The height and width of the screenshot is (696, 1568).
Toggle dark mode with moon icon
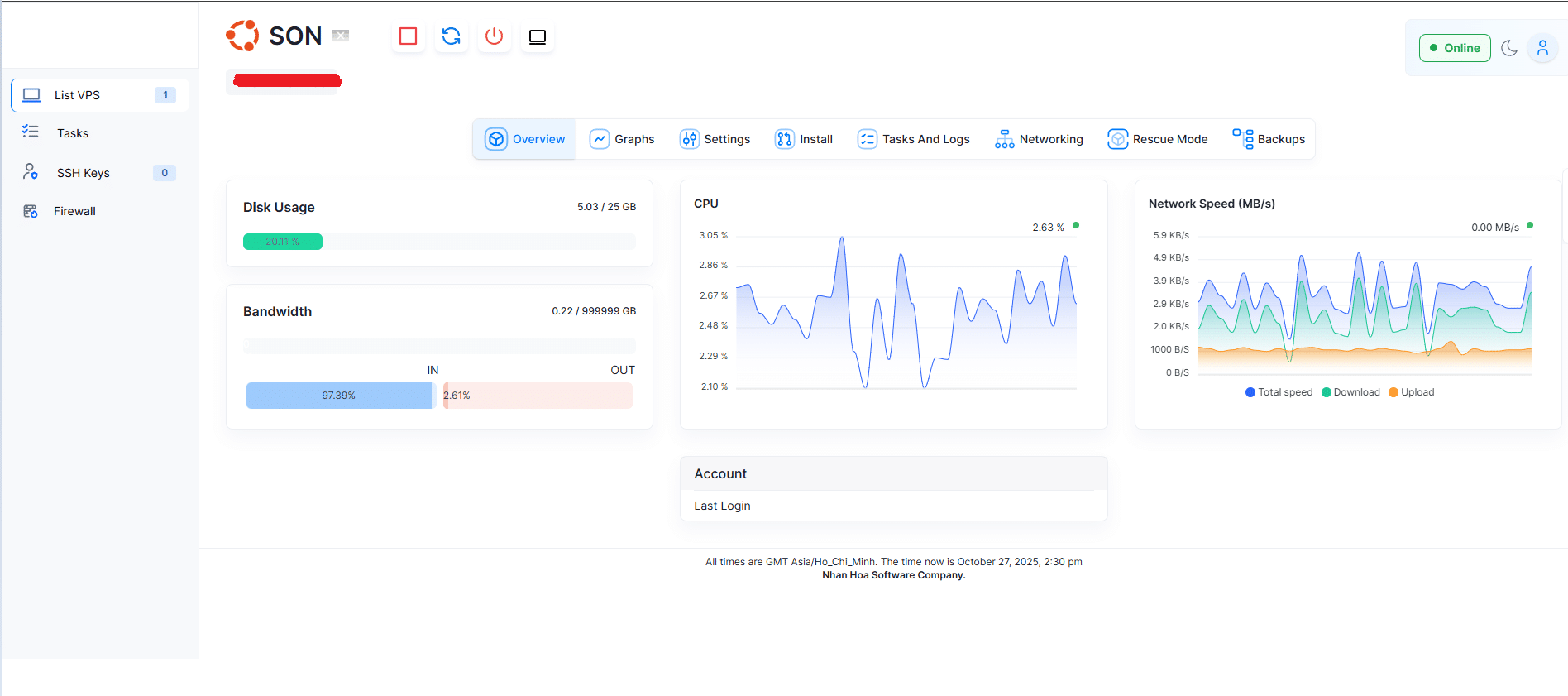click(x=1509, y=48)
